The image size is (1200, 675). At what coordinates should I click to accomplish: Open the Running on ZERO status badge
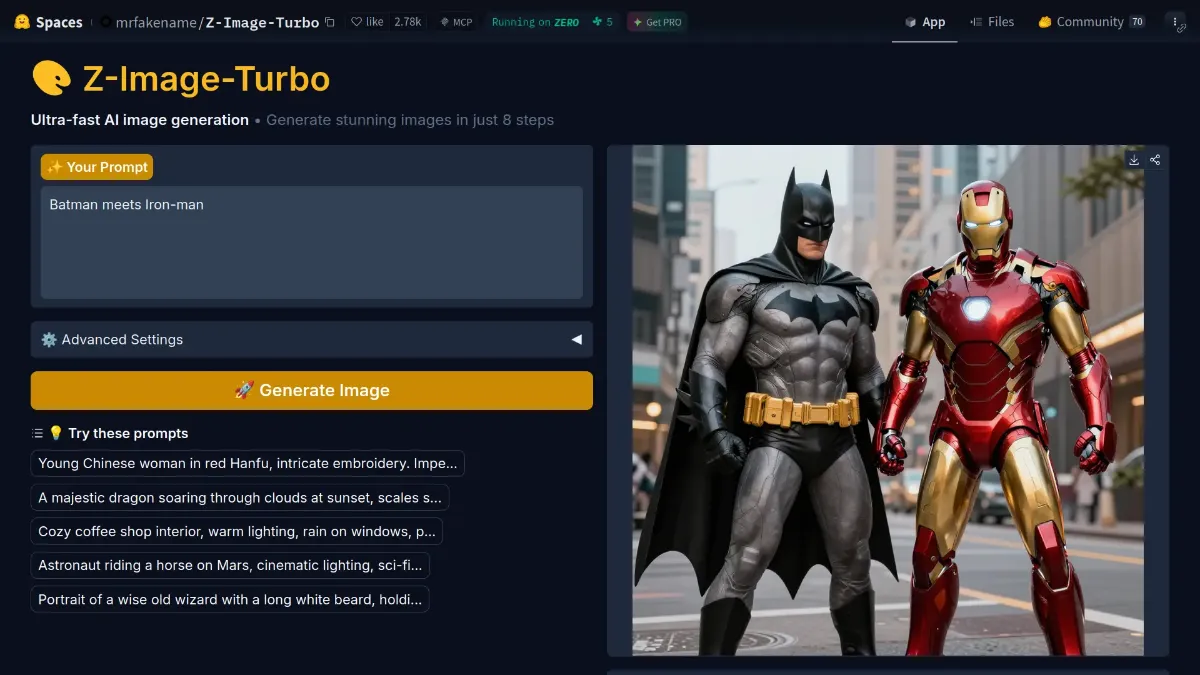point(535,22)
